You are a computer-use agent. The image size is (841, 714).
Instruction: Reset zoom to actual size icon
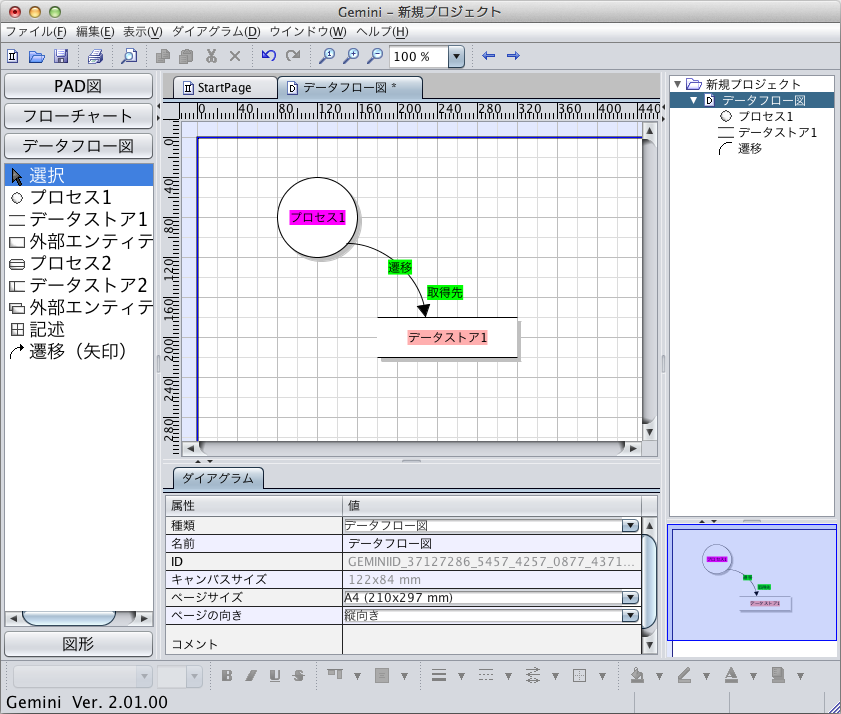(327, 56)
